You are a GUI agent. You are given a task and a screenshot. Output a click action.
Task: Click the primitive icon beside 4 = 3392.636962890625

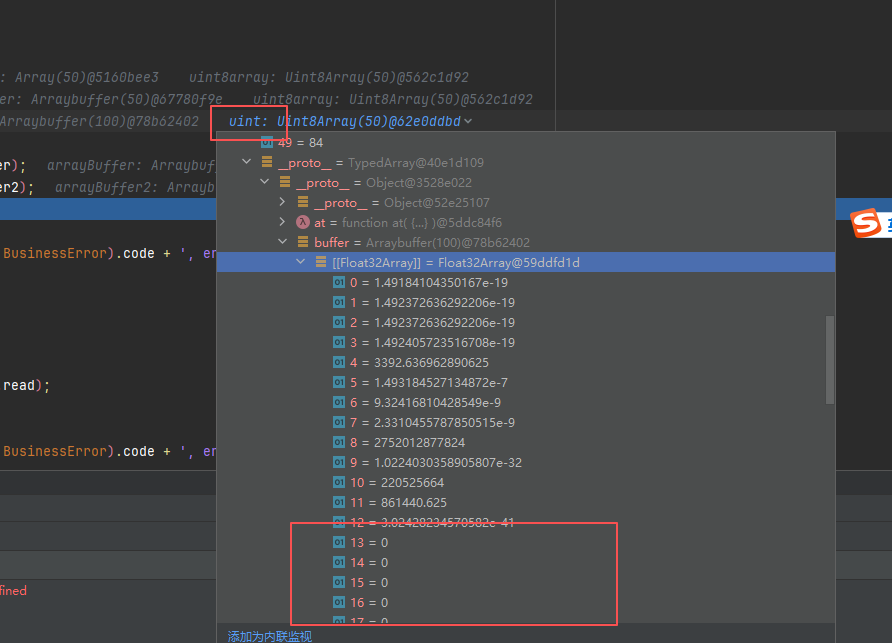339,362
